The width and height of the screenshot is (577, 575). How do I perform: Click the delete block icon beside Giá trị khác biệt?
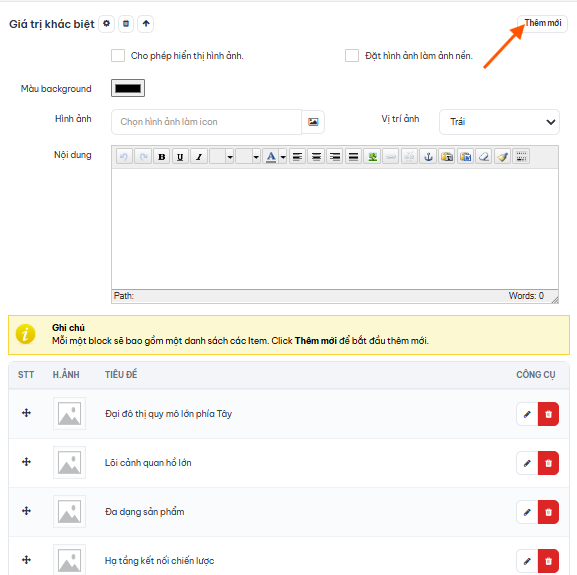coord(126,24)
